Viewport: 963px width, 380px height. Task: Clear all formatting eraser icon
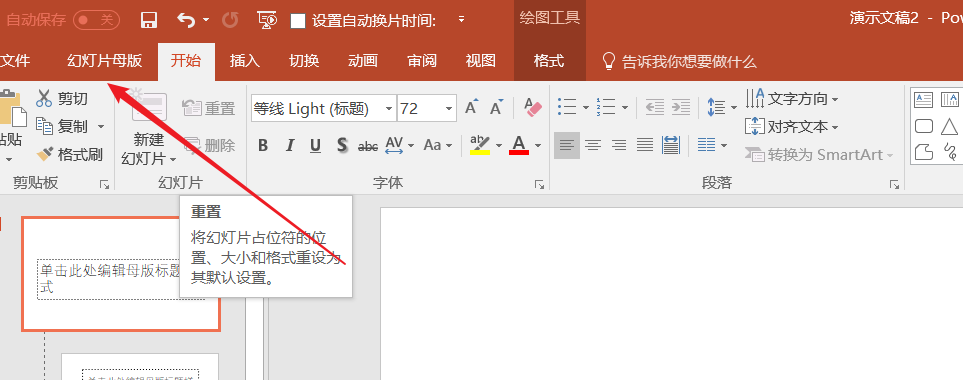click(533, 108)
